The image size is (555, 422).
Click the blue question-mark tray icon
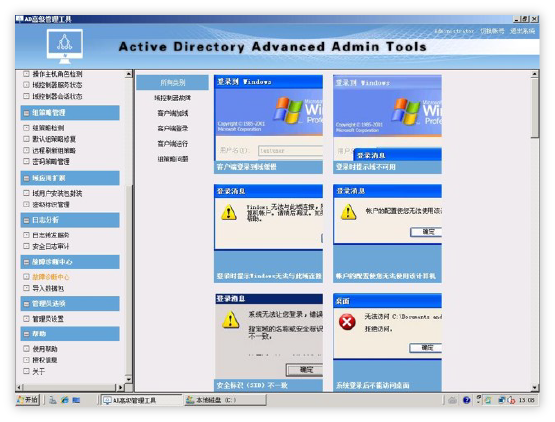point(467,400)
